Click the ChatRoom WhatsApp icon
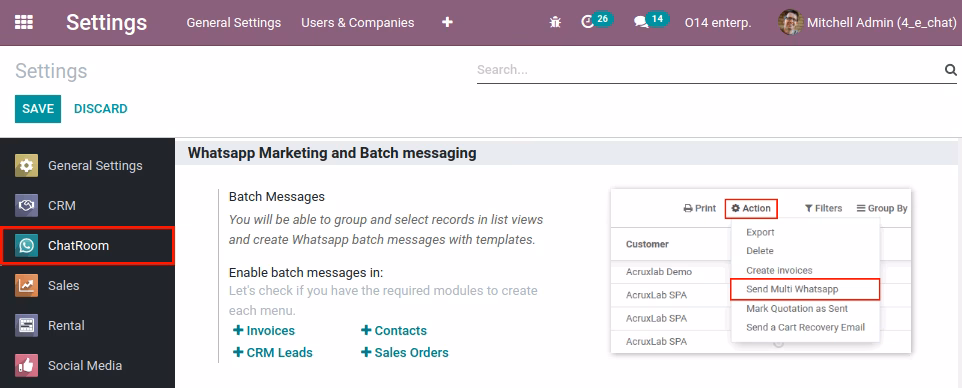The image size is (962, 388). click(26, 246)
